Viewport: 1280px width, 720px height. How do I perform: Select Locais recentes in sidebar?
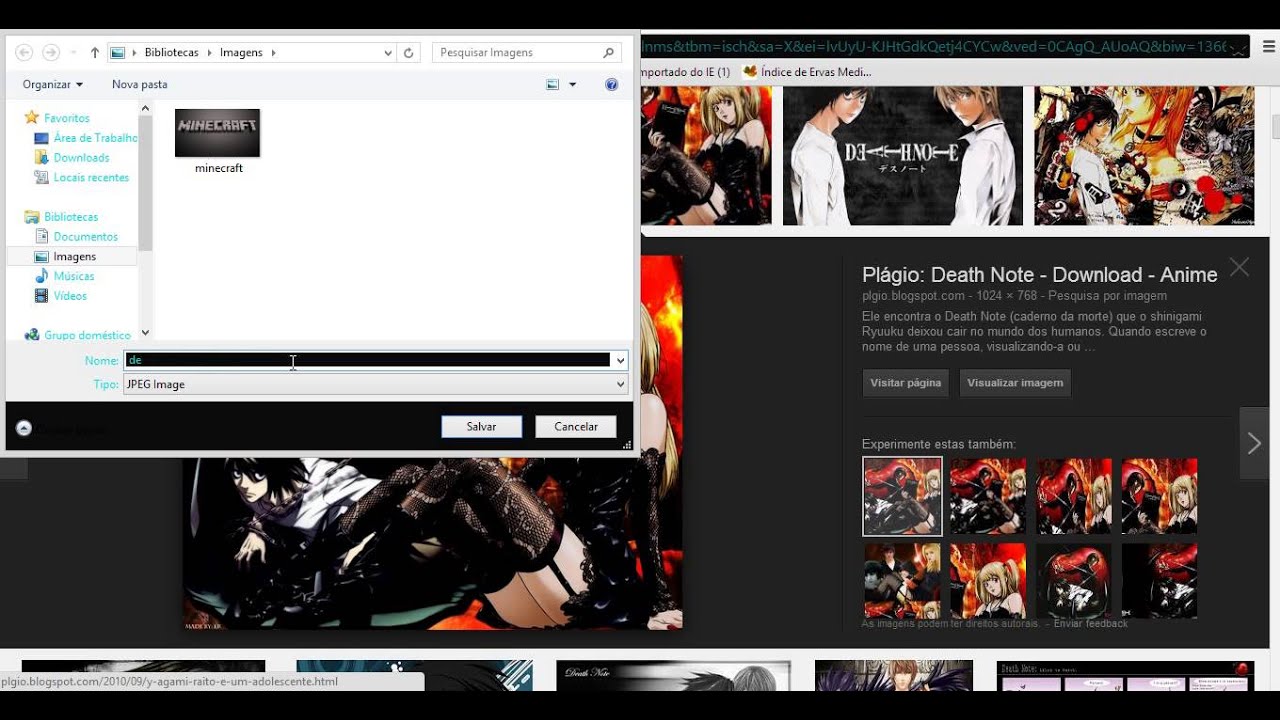tap(91, 177)
